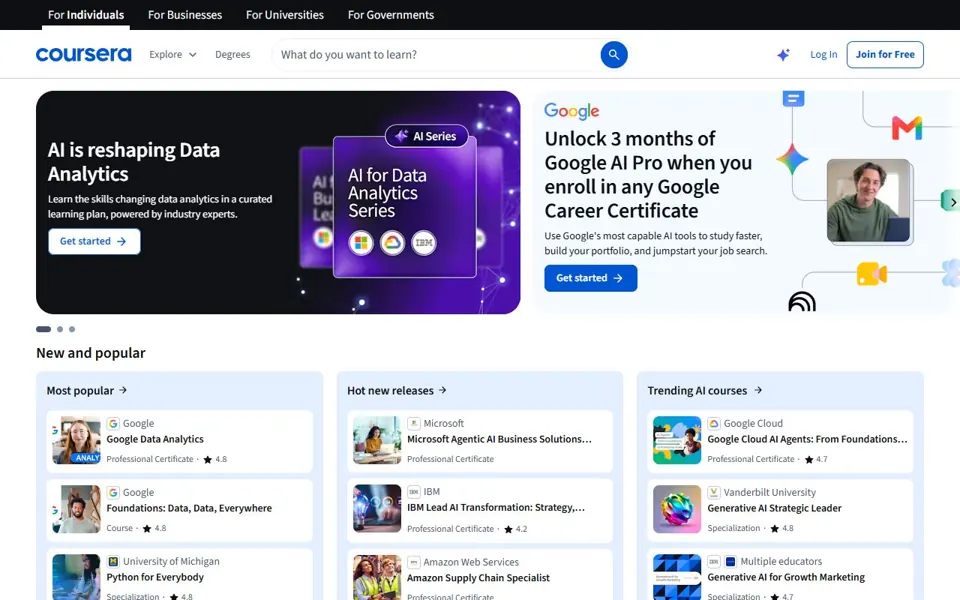Click the IBM logo in AI Series card
960x600 pixels.
pyautogui.click(x=424, y=243)
